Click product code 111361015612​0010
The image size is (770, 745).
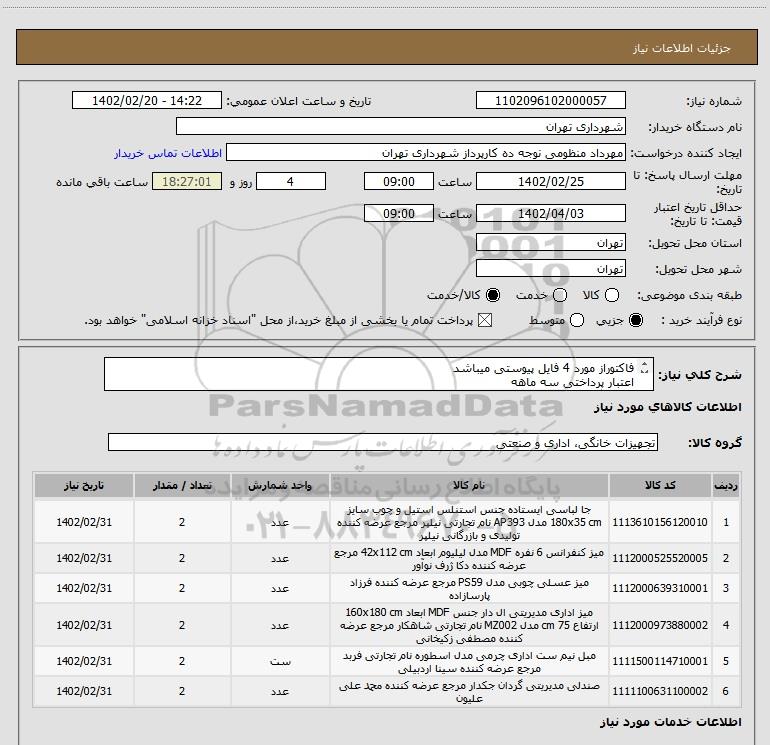pos(660,522)
